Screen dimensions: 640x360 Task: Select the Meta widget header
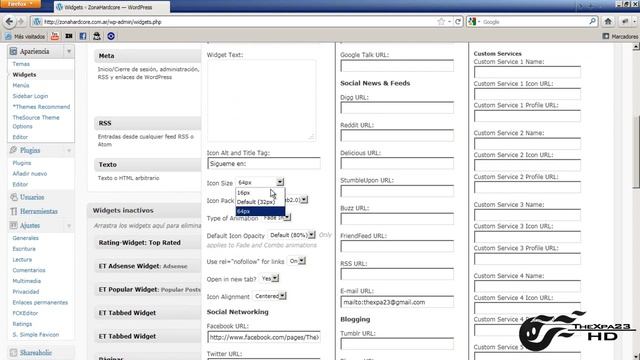coord(148,56)
